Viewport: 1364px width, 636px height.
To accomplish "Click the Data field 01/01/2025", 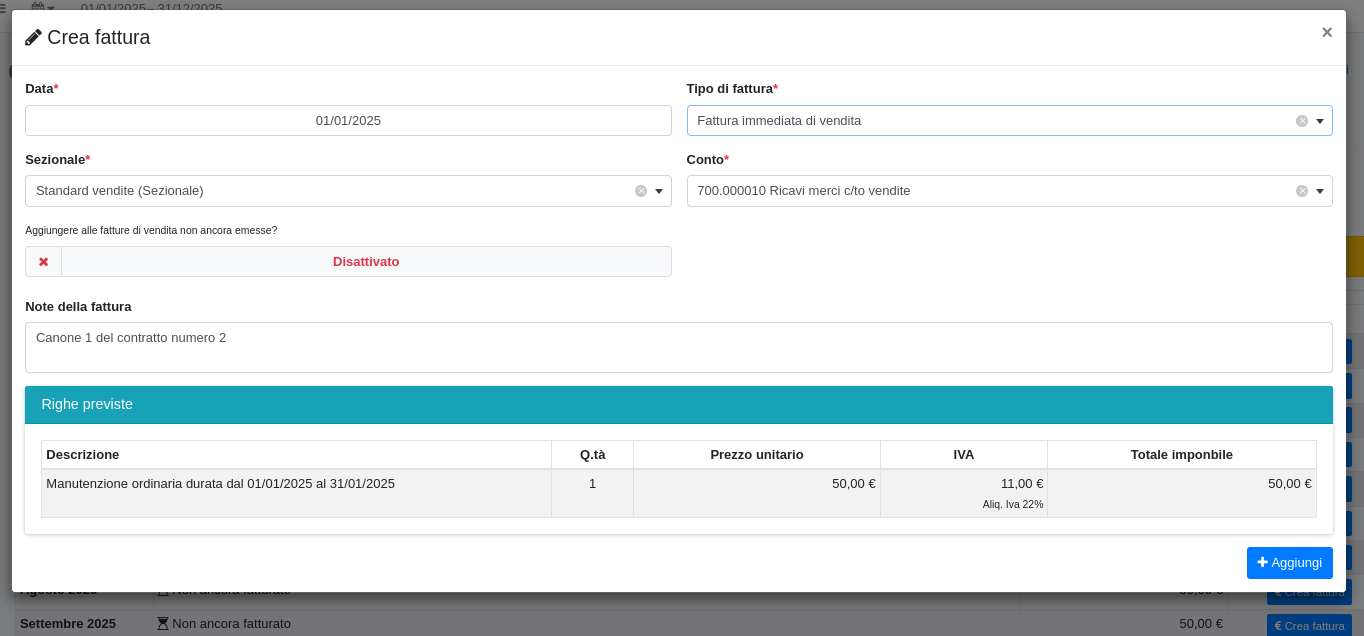I will [348, 121].
